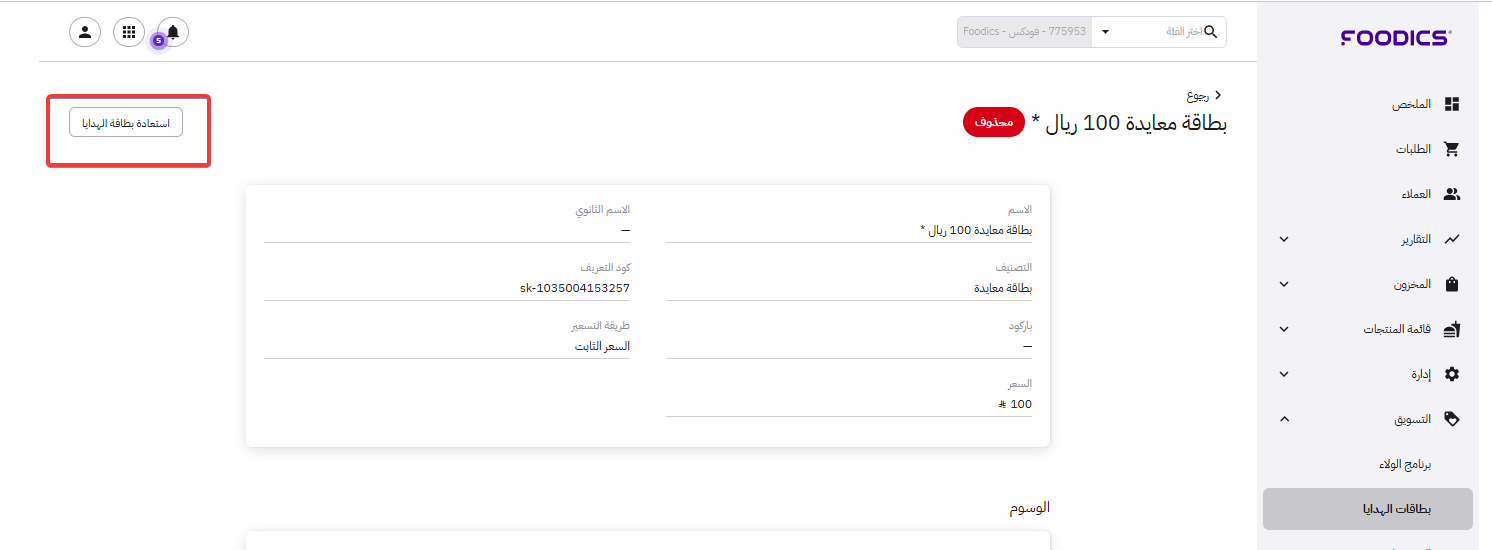The image size is (1492, 550).
Task: Click the dashboard summary icon (الملخص)
Action: click(1452, 104)
